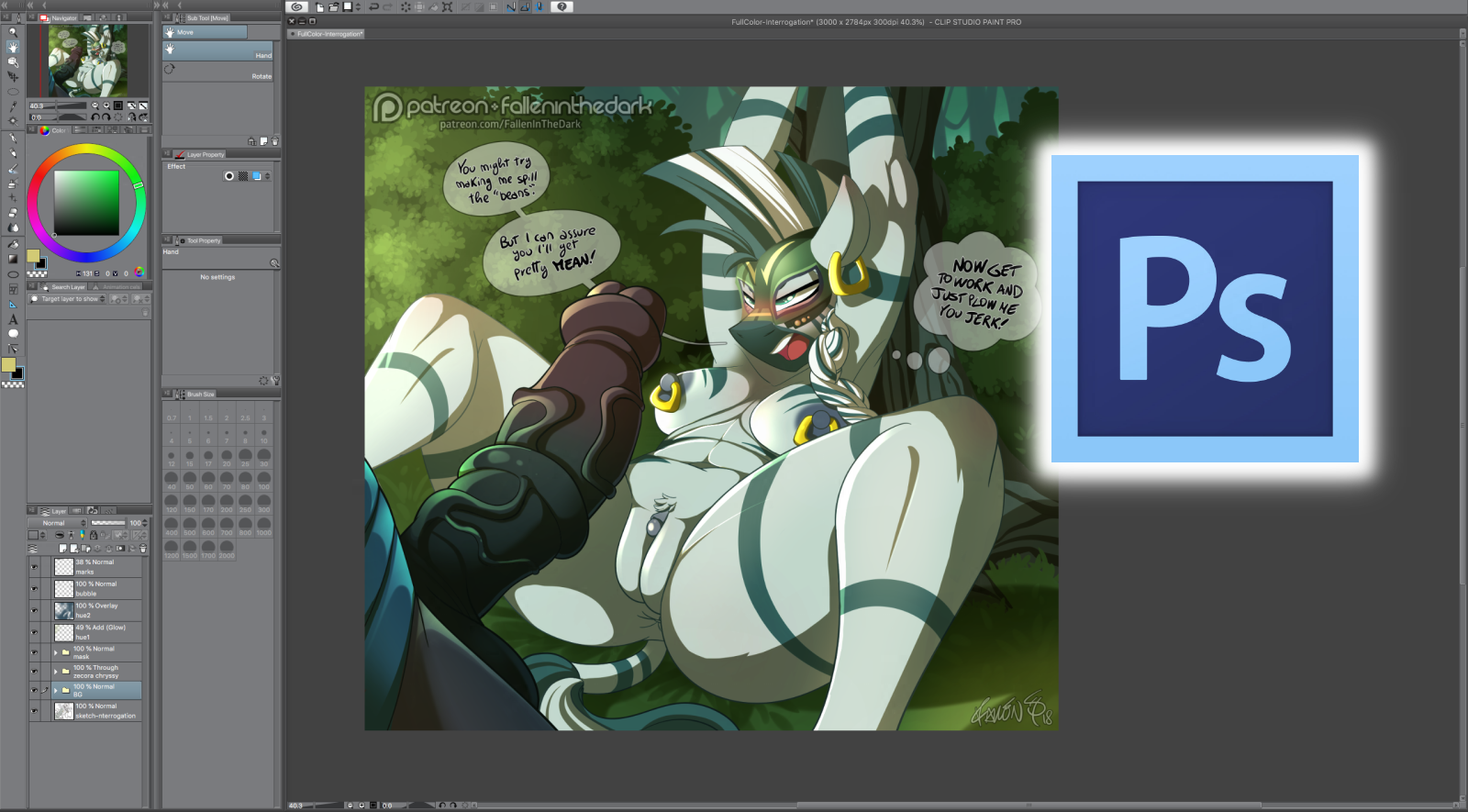Open the Target layer to show dropdown

[68, 299]
